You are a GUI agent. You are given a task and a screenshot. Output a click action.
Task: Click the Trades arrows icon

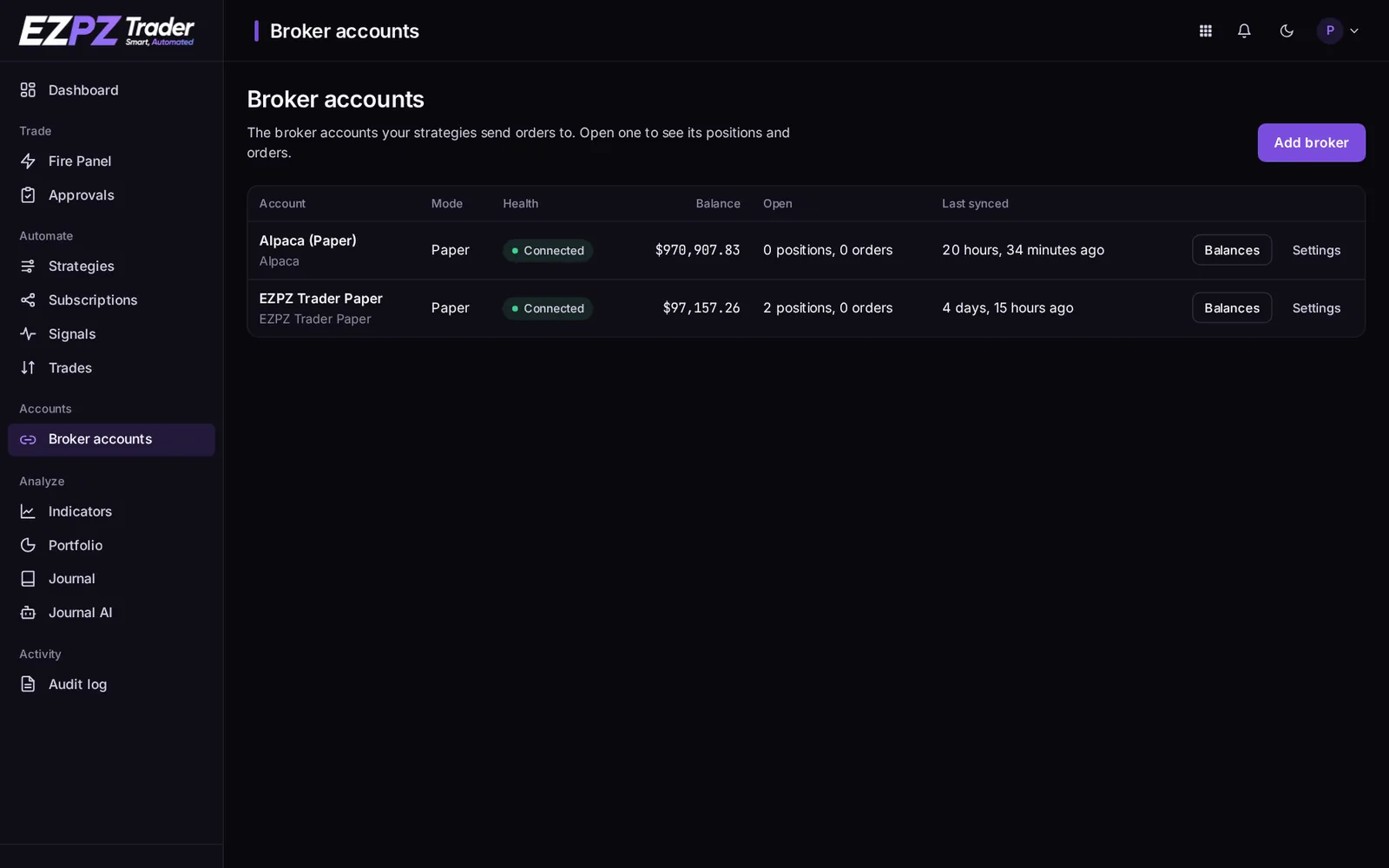(x=28, y=368)
